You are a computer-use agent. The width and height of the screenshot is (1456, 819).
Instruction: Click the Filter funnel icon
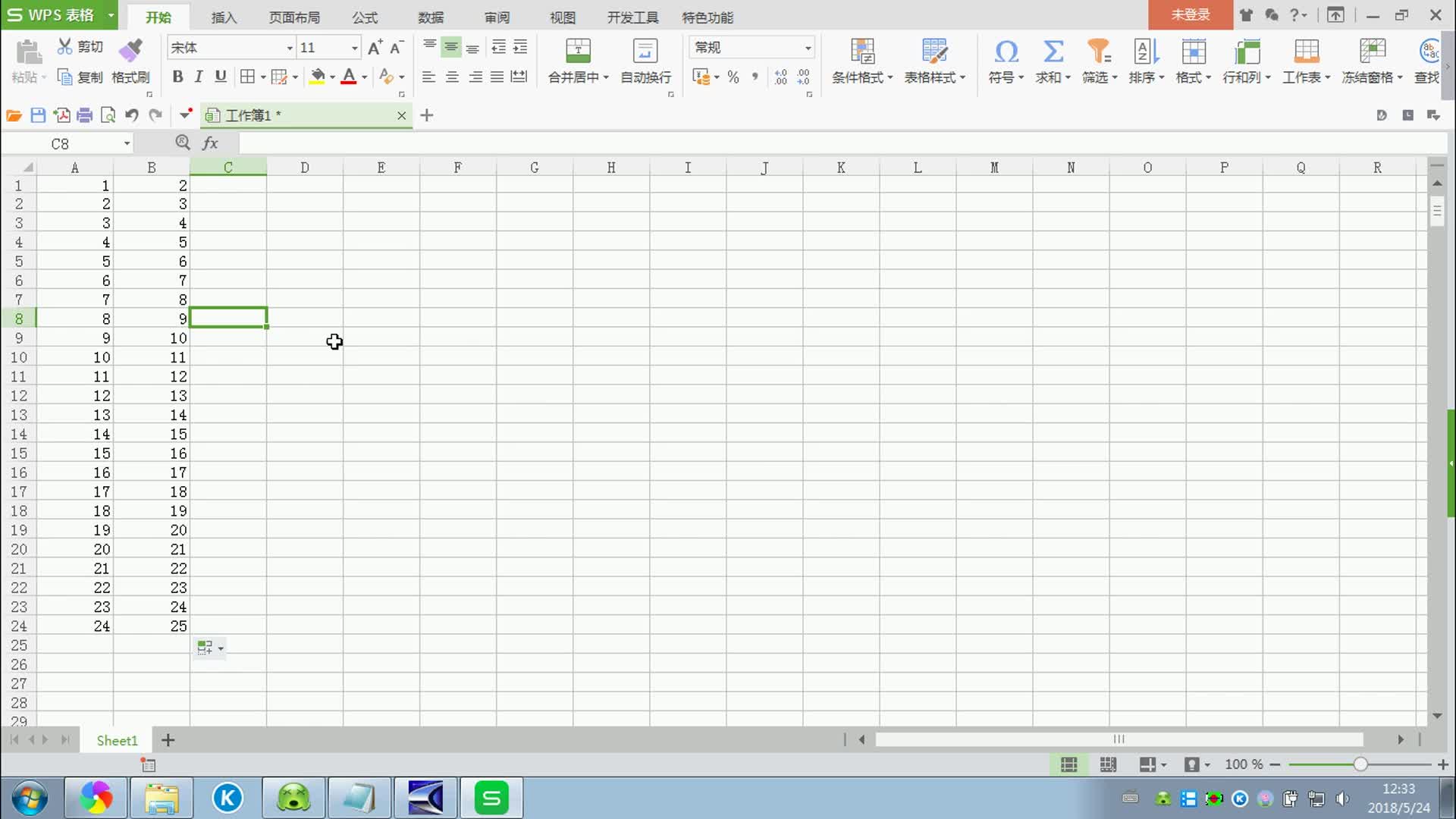point(1098,50)
